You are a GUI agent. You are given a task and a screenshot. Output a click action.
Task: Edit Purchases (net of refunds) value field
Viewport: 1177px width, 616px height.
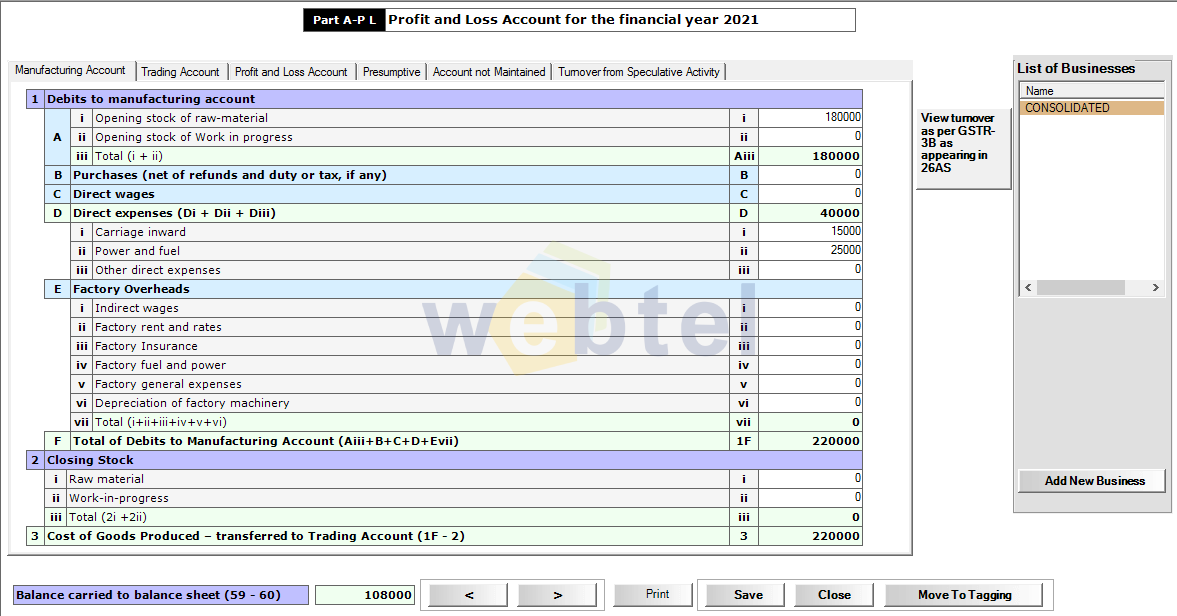(810, 175)
